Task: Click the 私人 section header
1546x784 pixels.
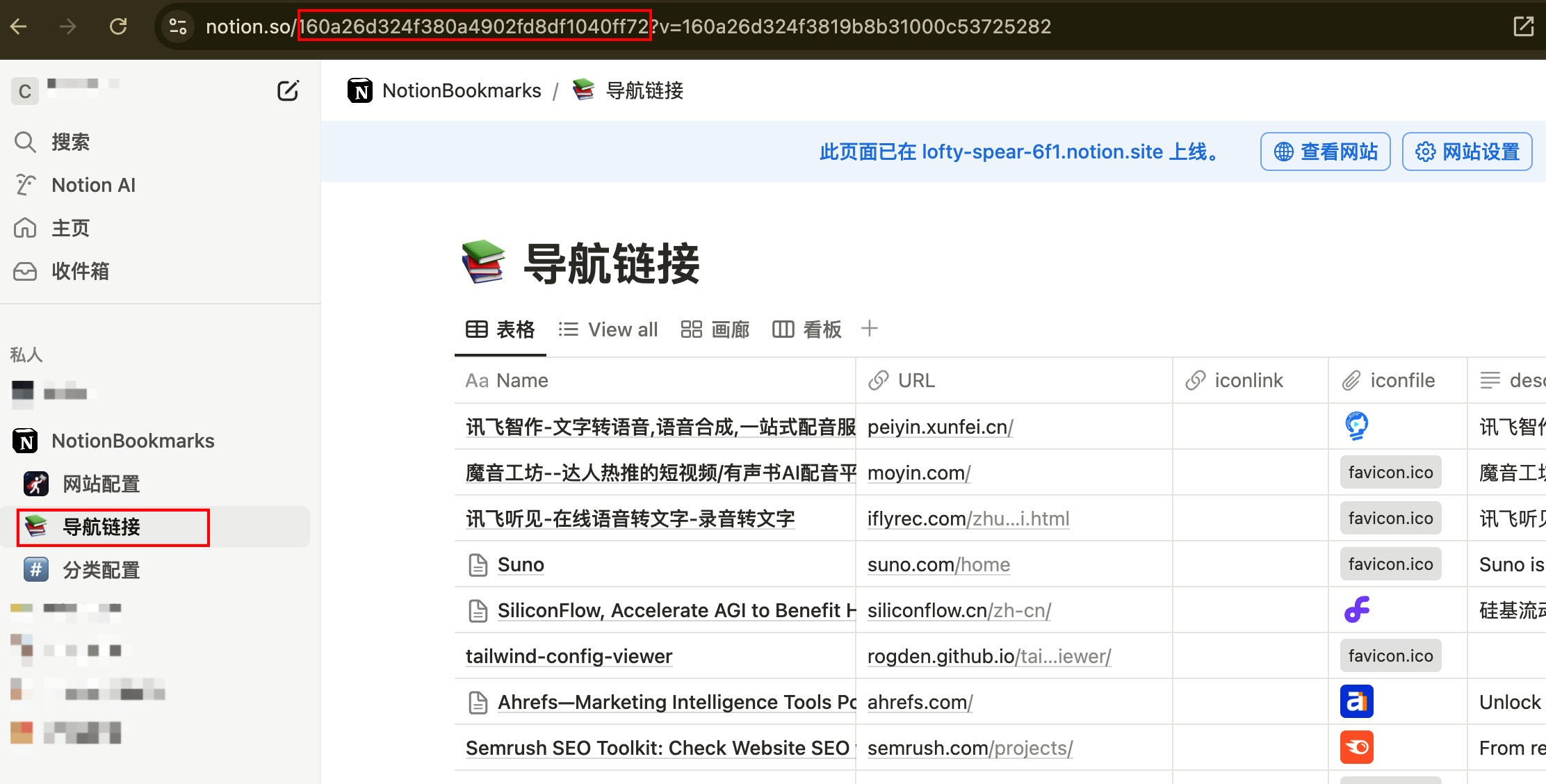Action: point(26,354)
